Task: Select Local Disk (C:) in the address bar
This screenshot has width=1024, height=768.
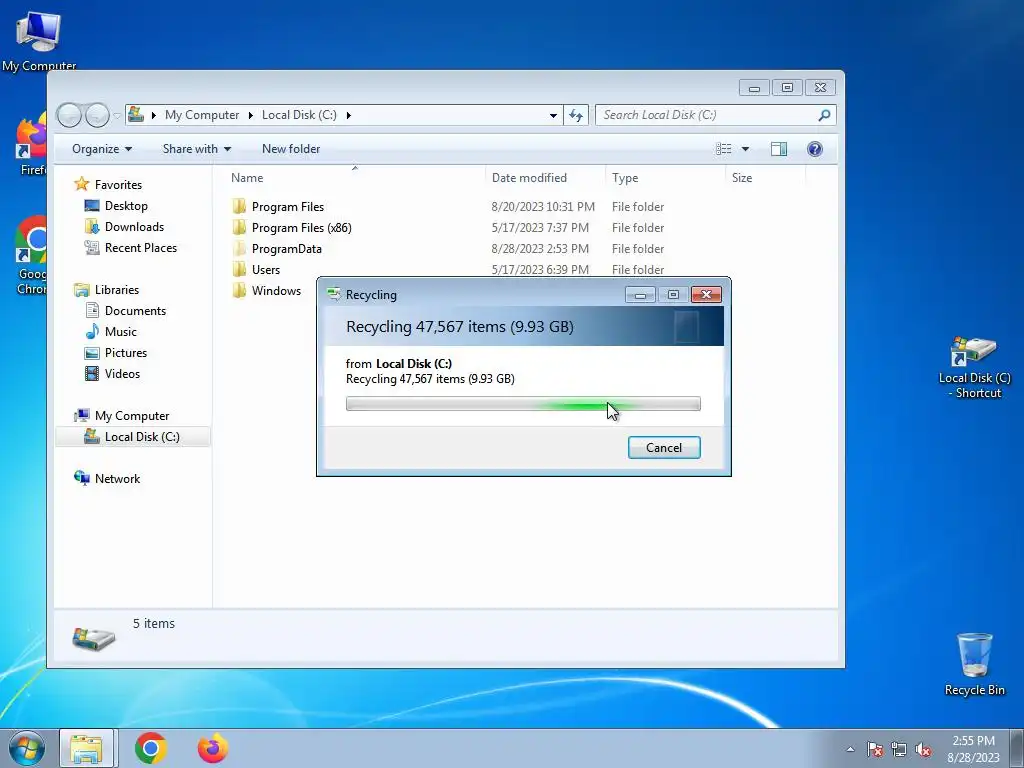Action: (x=299, y=115)
